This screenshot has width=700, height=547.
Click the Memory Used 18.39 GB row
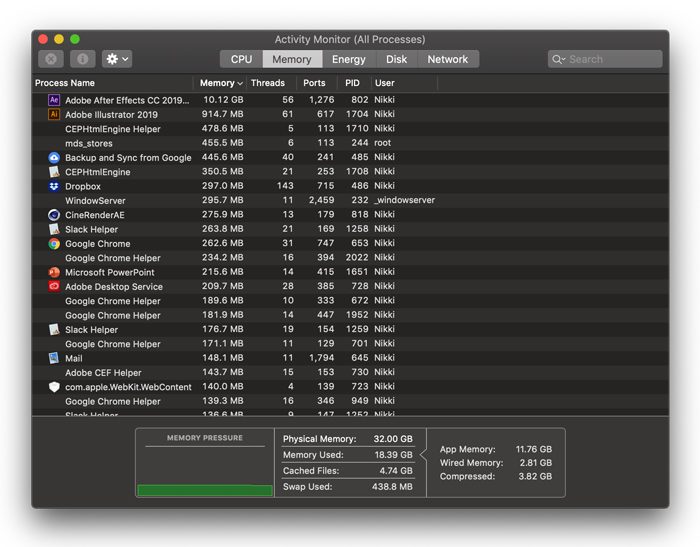[x=348, y=455]
